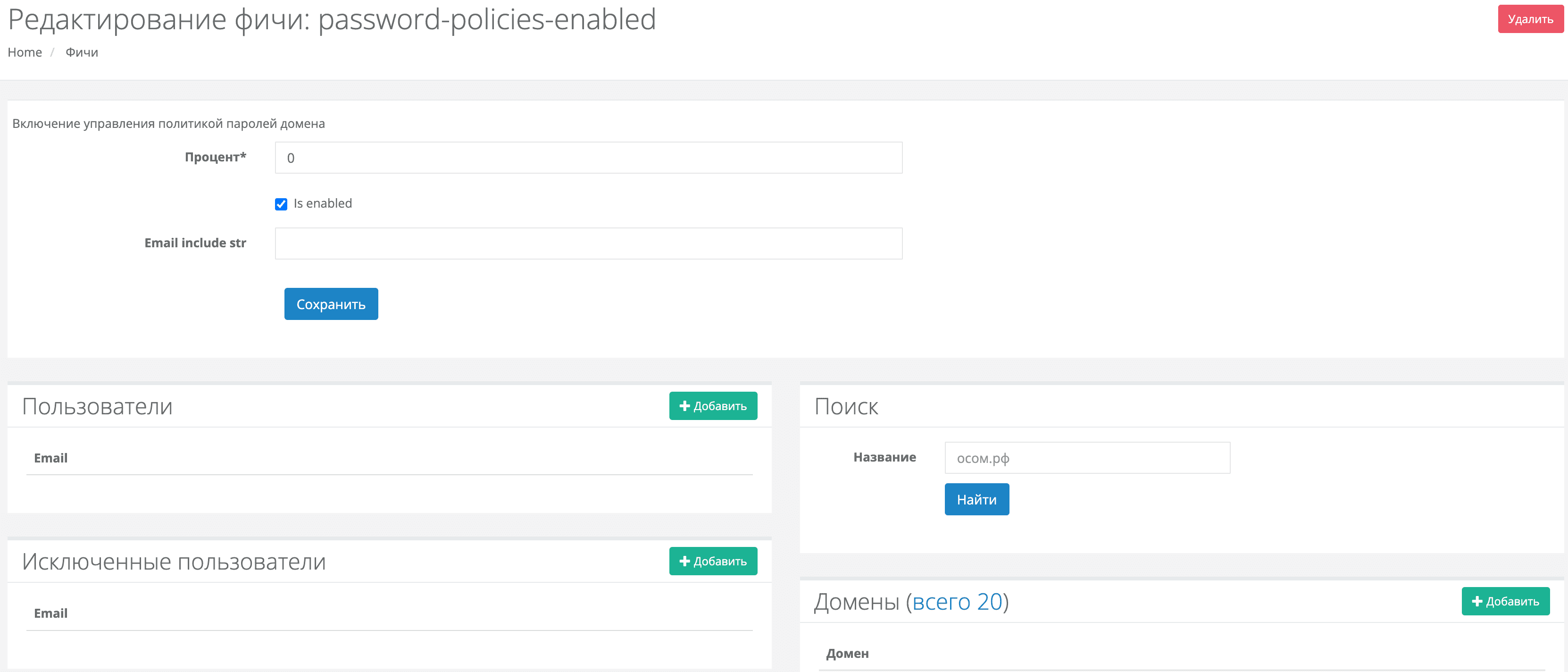
Task: Go to the Фичи breadcrumb link
Action: click(82, 52)
